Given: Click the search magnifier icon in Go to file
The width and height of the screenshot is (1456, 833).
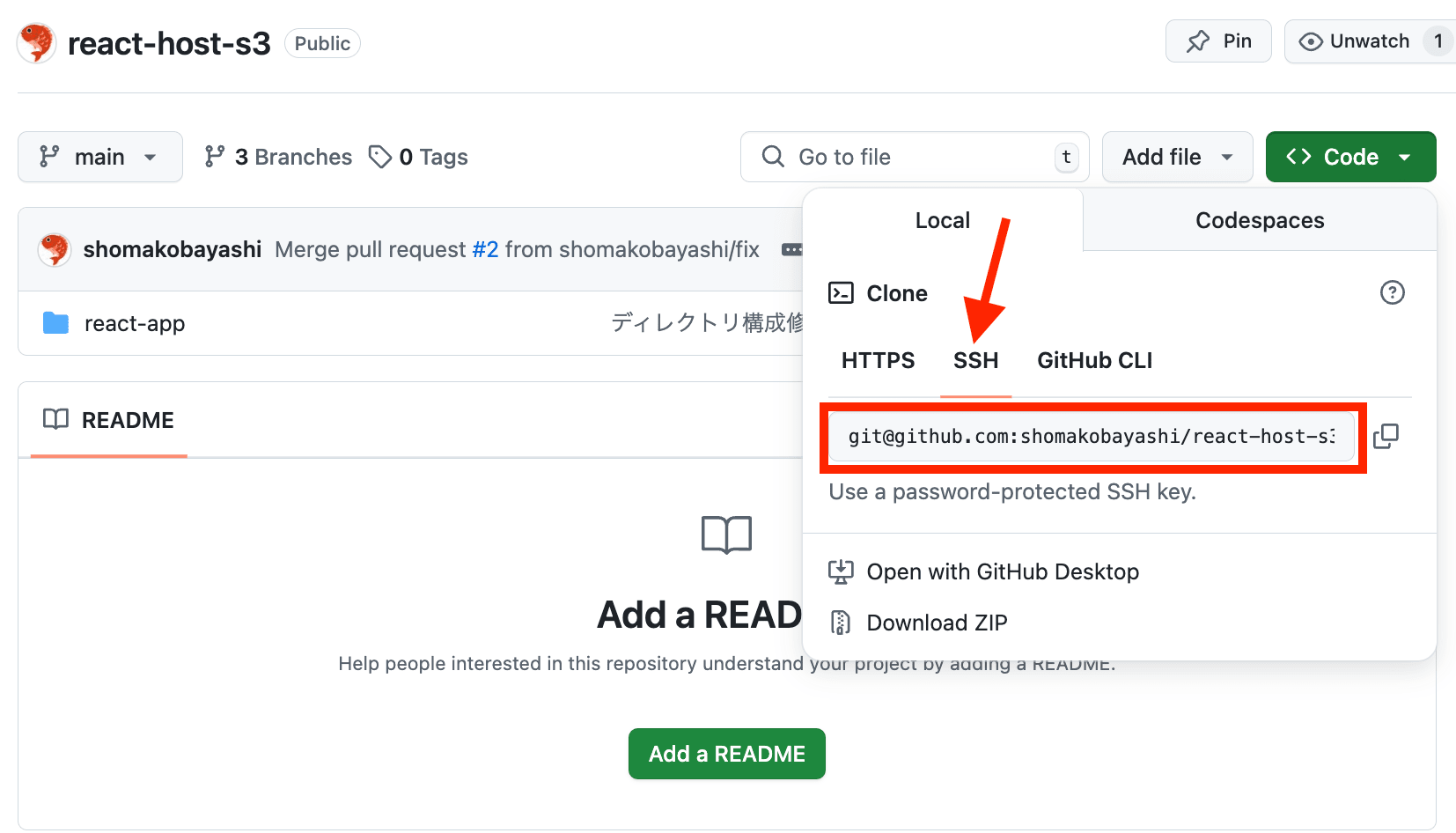Looking at the screenshot, I should [773, 157].
